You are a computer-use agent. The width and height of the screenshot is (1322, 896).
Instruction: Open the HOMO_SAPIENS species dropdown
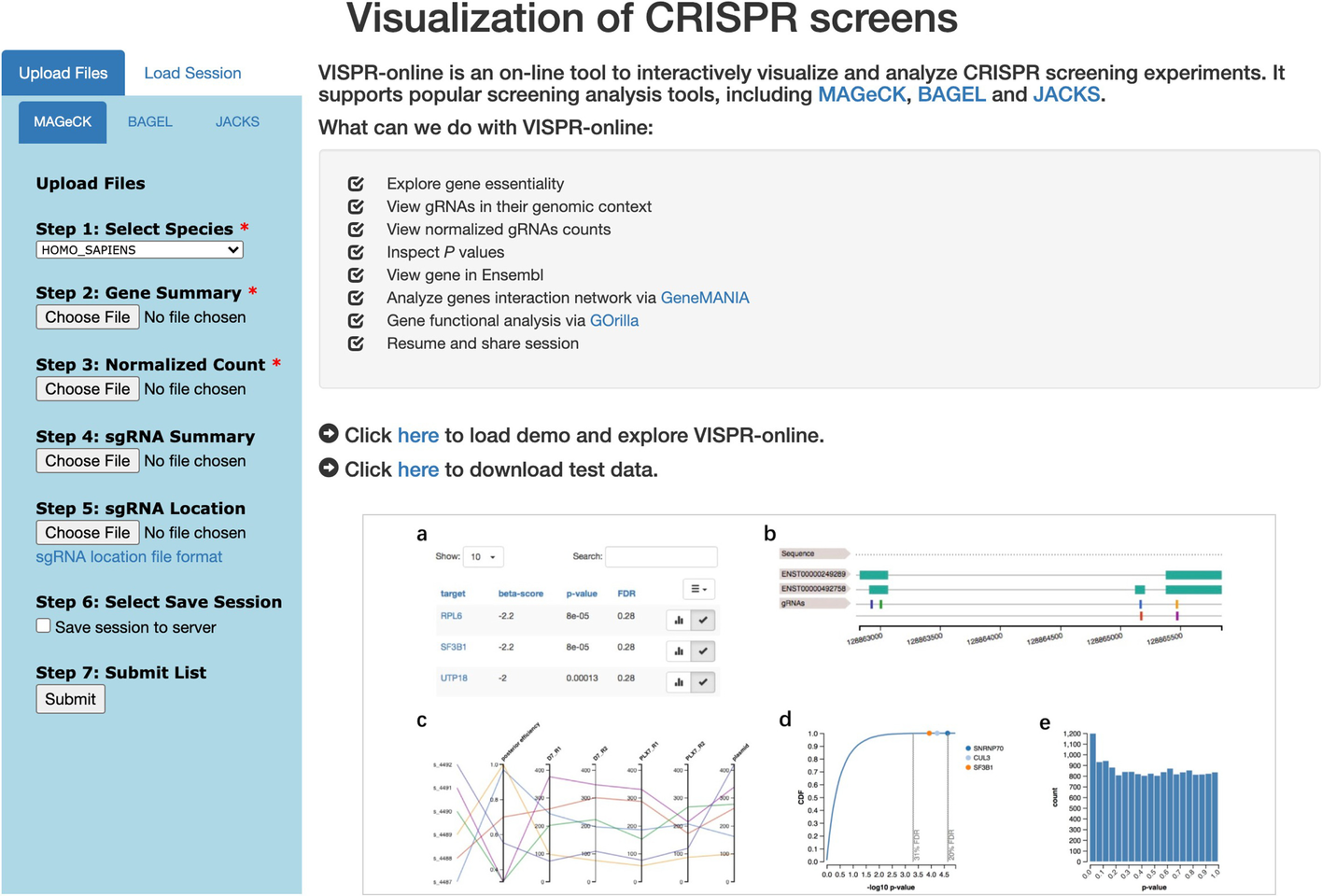click(140, 250)
